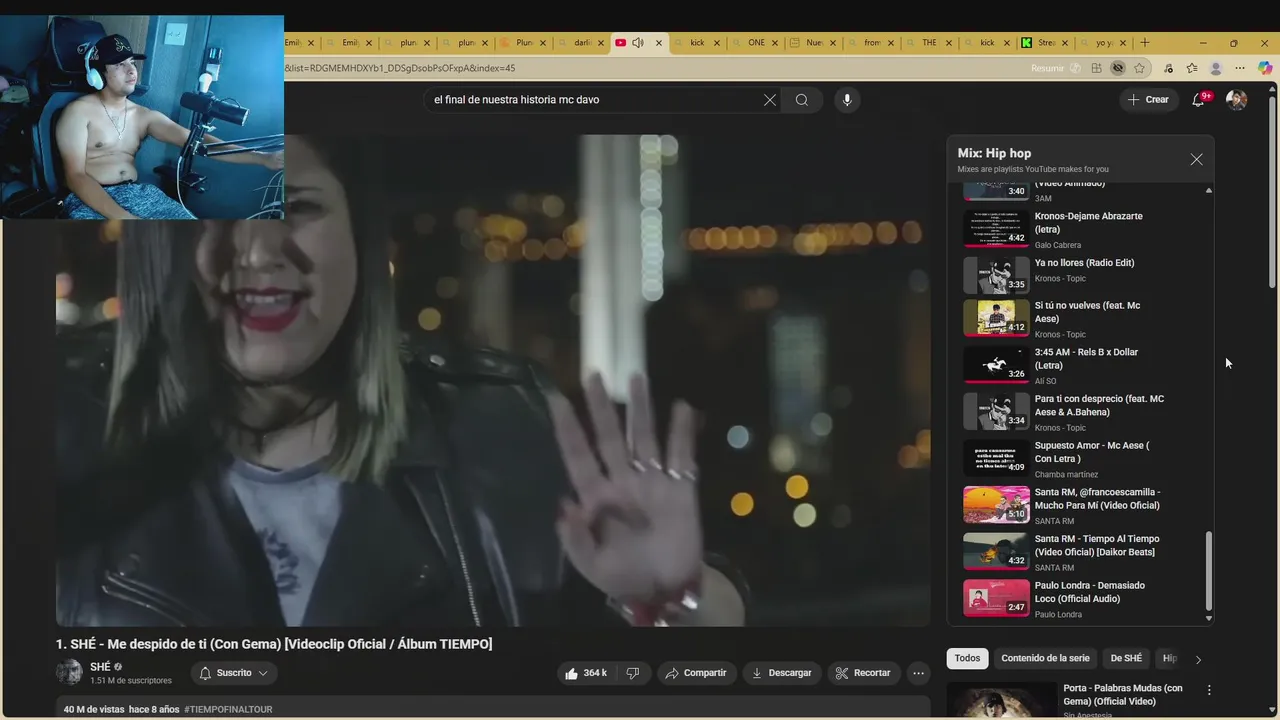Switch to the THE browser tab

[x=930, y=43]
